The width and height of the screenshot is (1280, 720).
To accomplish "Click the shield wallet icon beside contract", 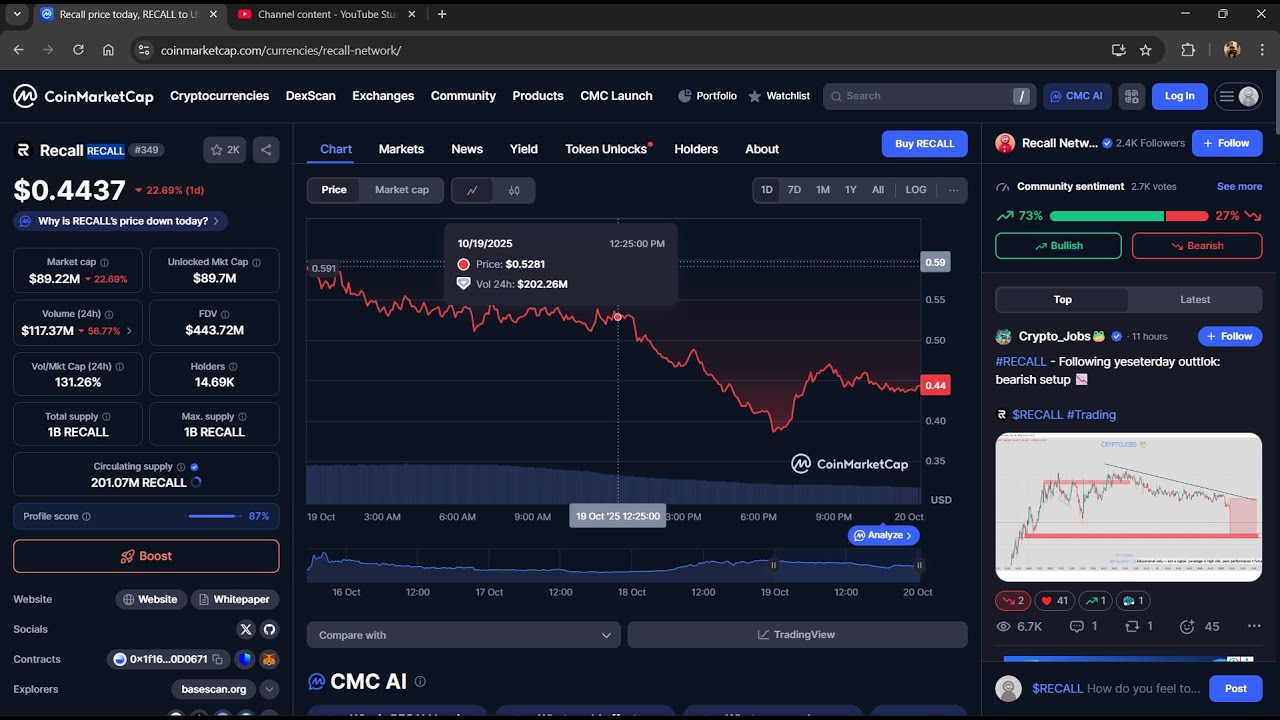I will click(x=245, y=659).
